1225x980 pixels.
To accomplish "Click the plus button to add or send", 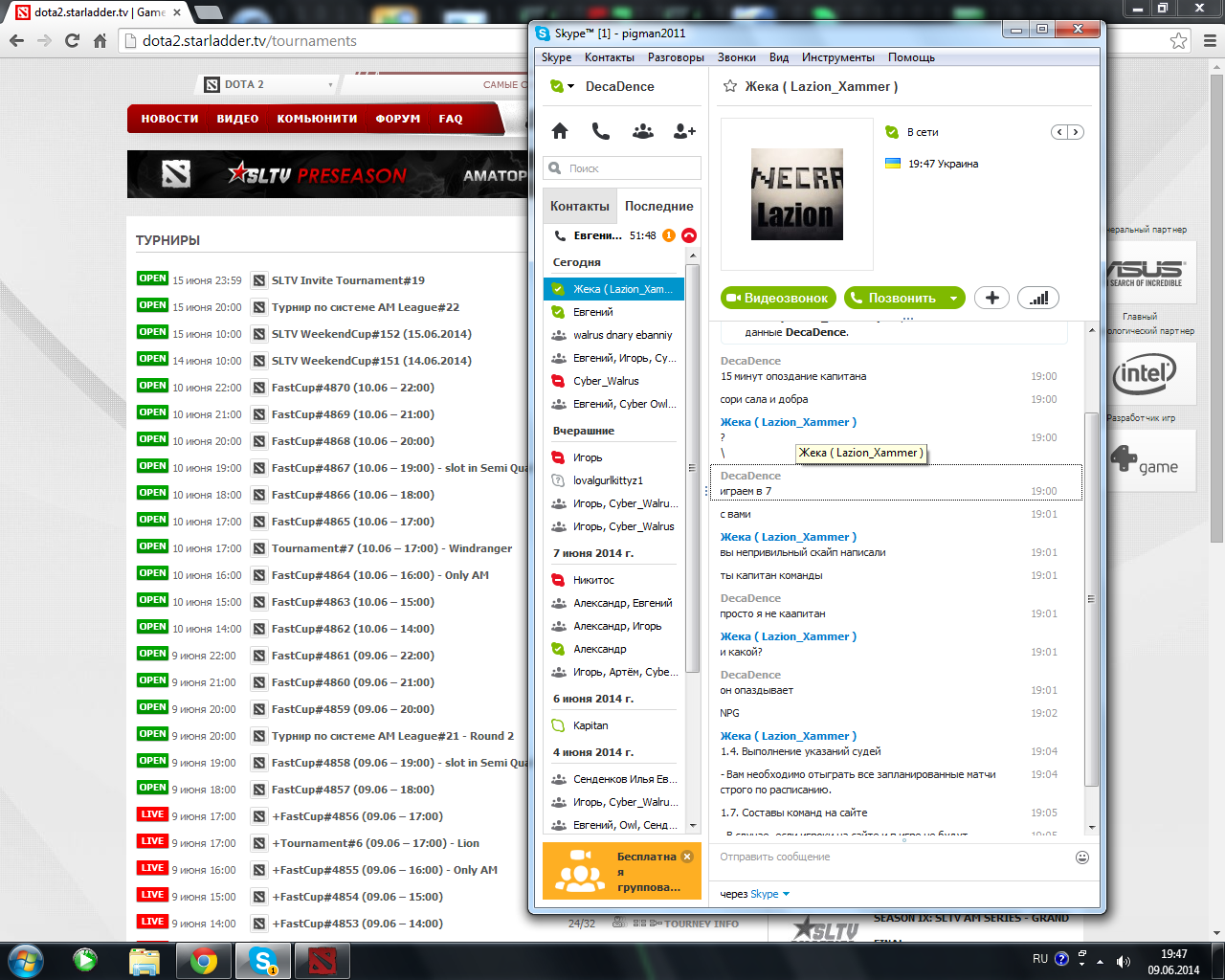I will point(992,298).
